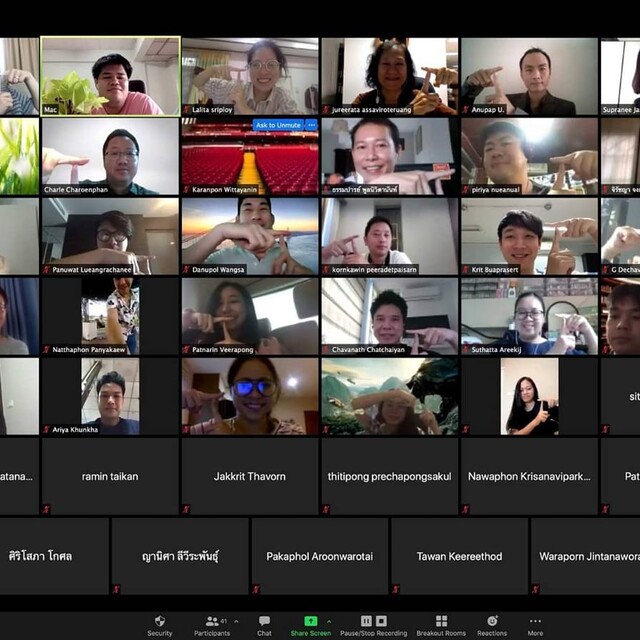Click muted mic icon next to Chavanath Chatchaiyan
The height and width of the screenshot is (640, 640).
326,349
